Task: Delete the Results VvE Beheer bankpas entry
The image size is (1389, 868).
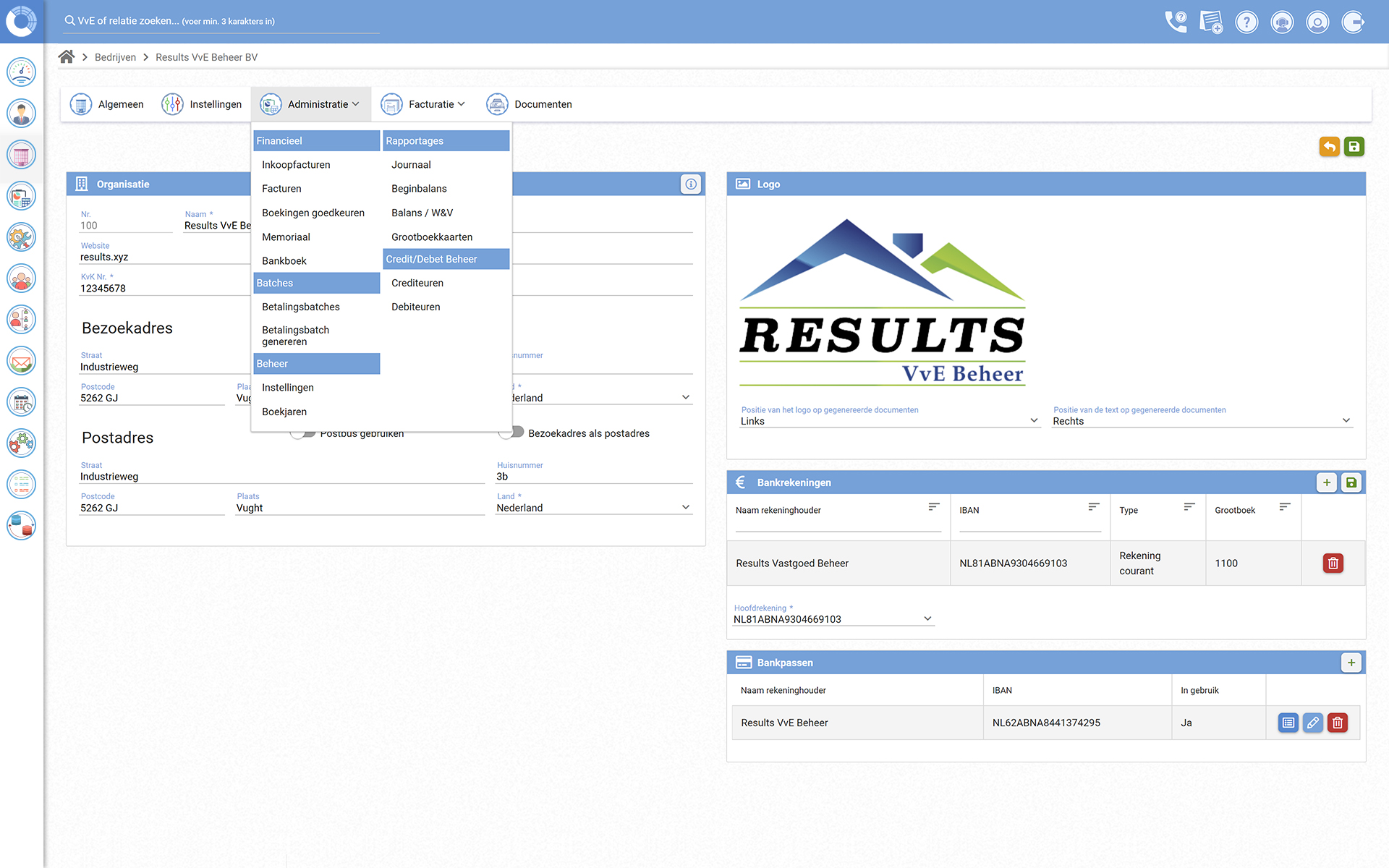Action: click(1337, 723)
